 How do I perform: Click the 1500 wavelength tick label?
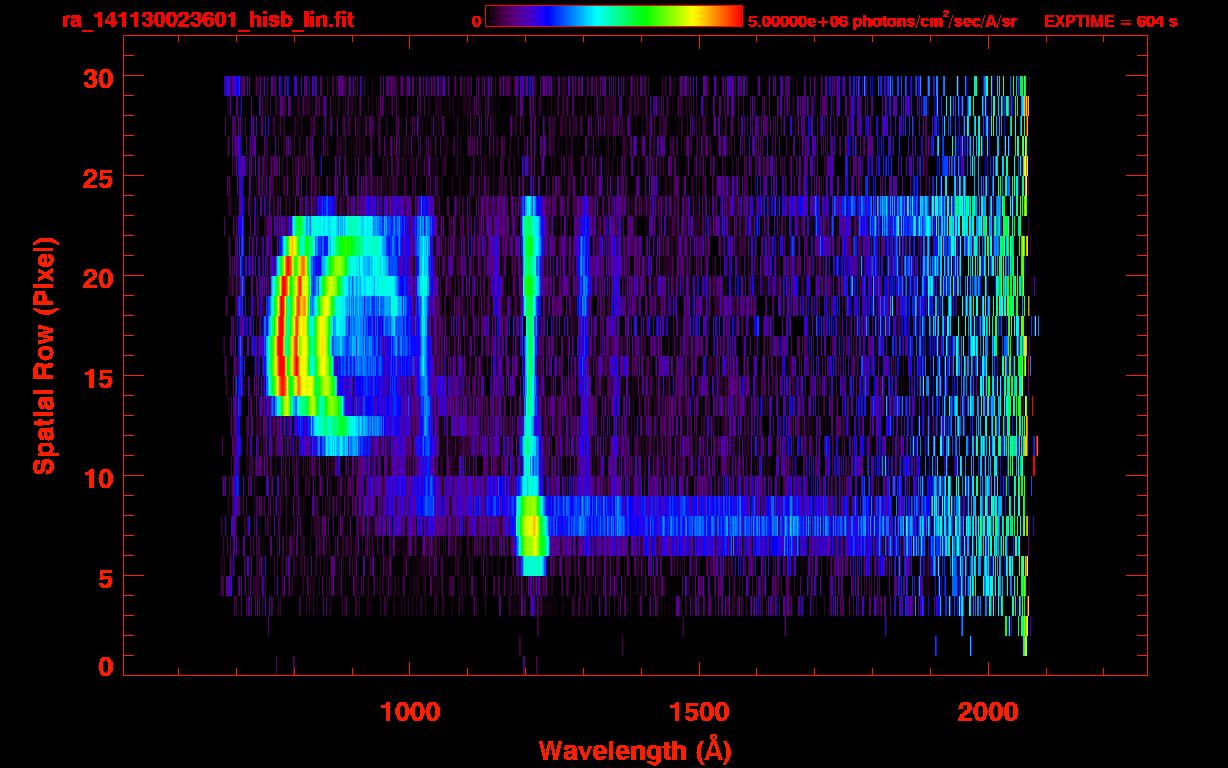(x=699, y=712)
